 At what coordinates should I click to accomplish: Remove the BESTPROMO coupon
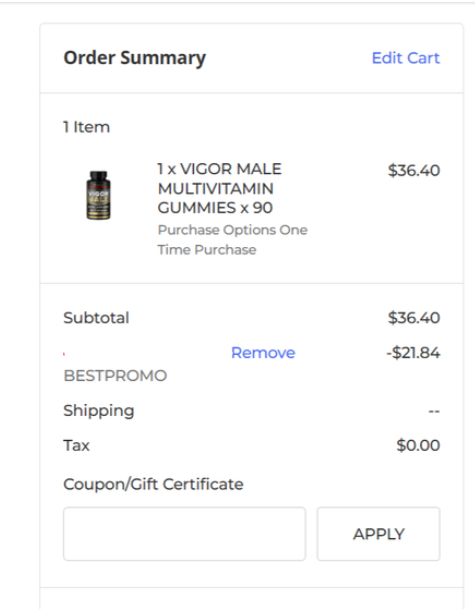click(x=263, y=353)
